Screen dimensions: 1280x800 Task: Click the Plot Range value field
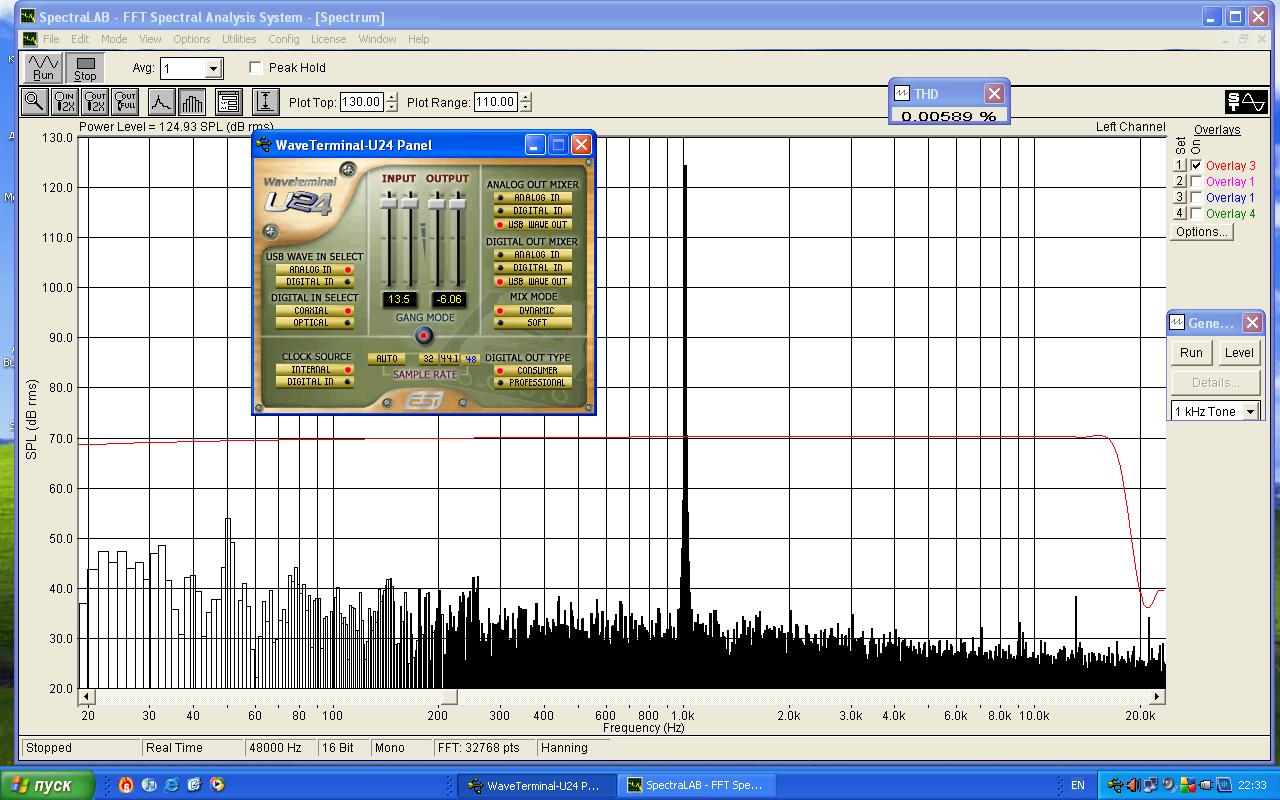[496, 102]
